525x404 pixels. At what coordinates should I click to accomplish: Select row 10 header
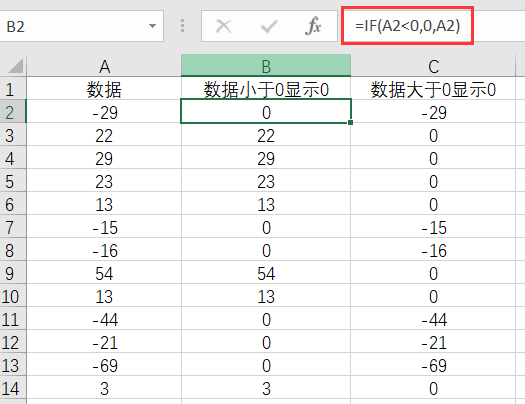[x=13, y=296]
